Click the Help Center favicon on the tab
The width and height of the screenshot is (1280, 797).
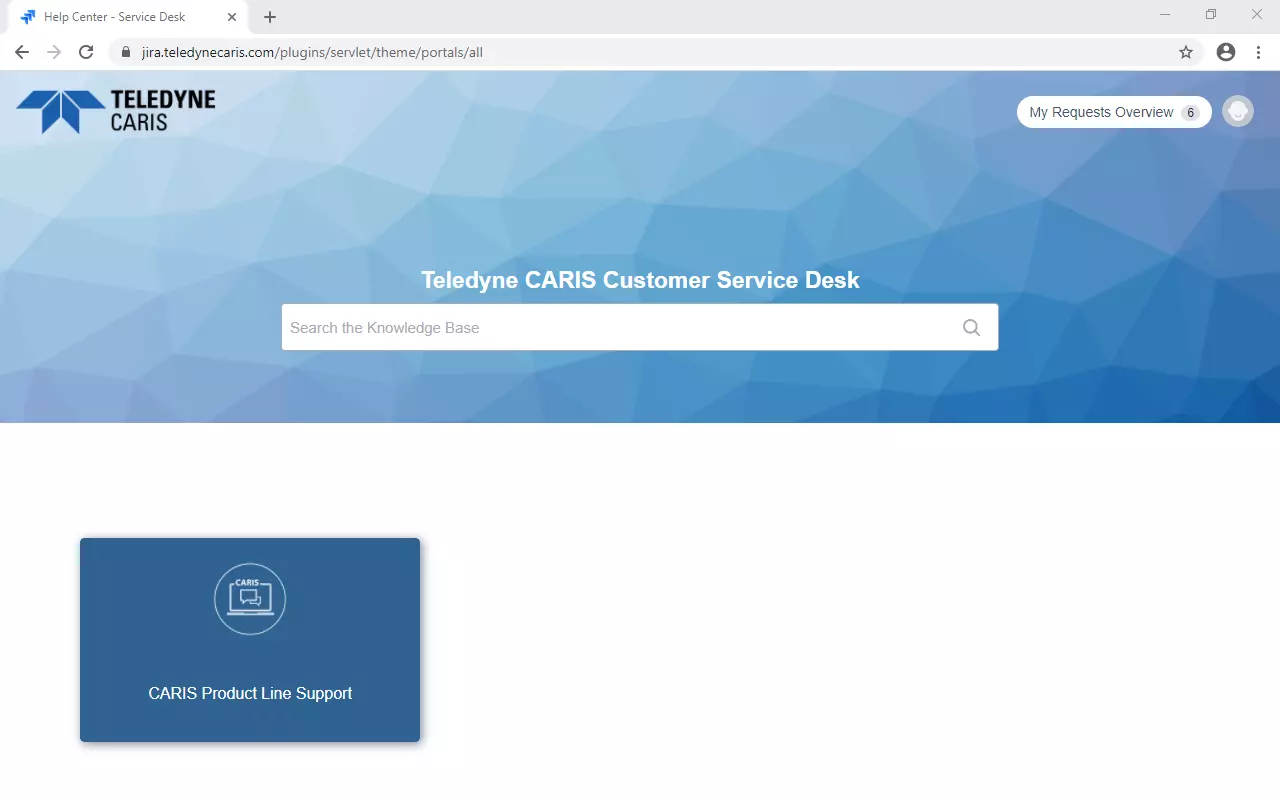29,16
